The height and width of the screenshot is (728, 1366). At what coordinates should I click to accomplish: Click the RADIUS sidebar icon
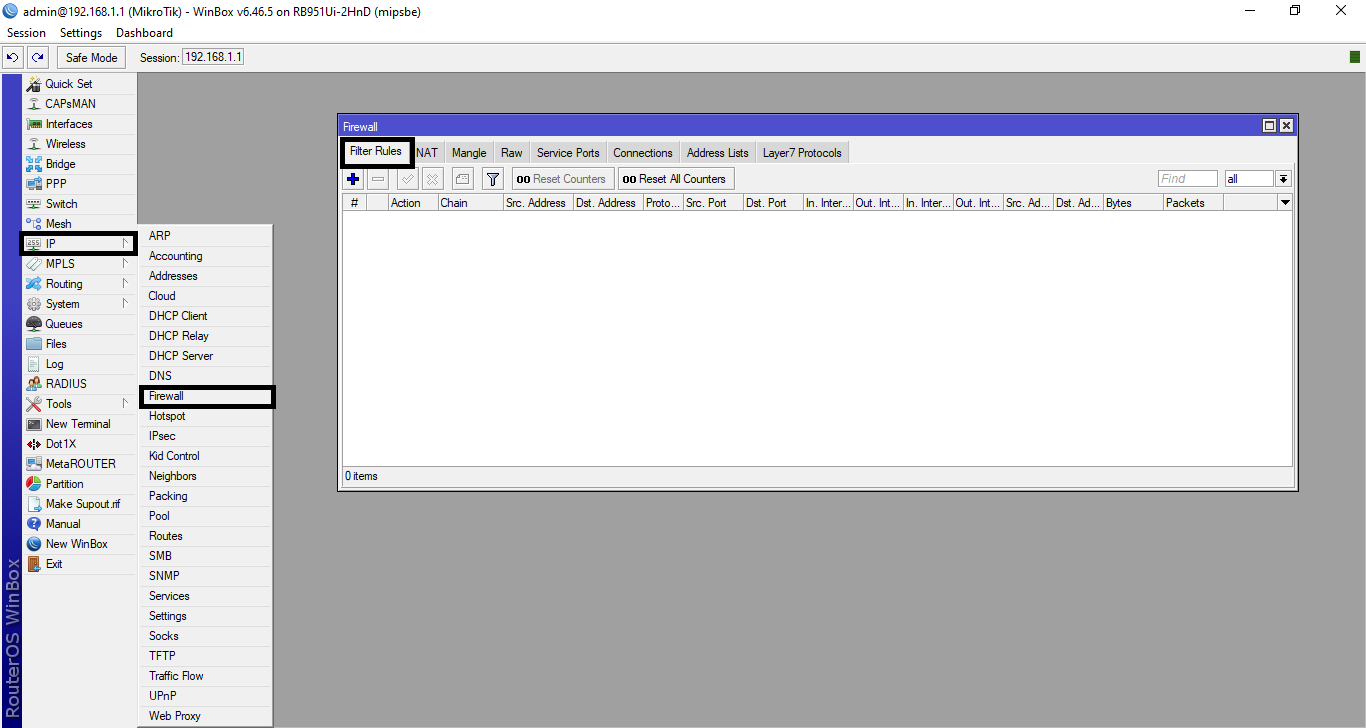[34, 384]
